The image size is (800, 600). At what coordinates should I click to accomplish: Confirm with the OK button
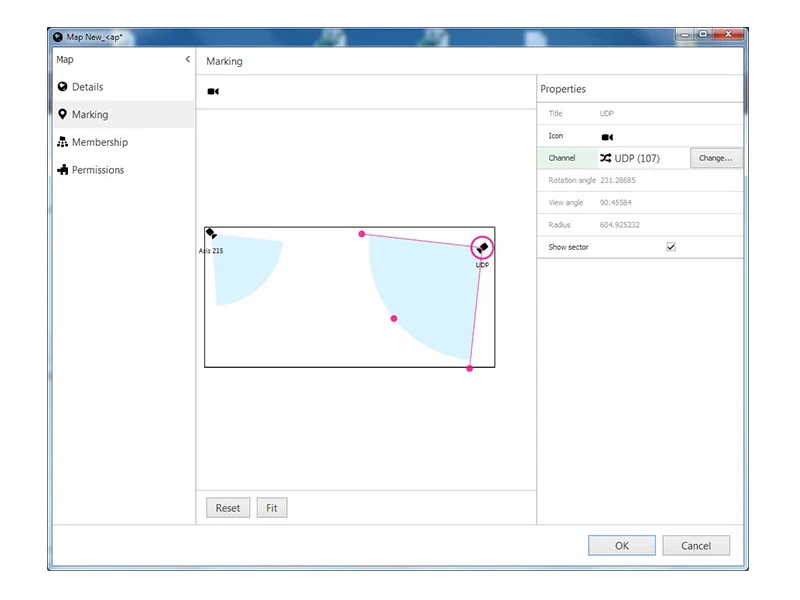621,546
